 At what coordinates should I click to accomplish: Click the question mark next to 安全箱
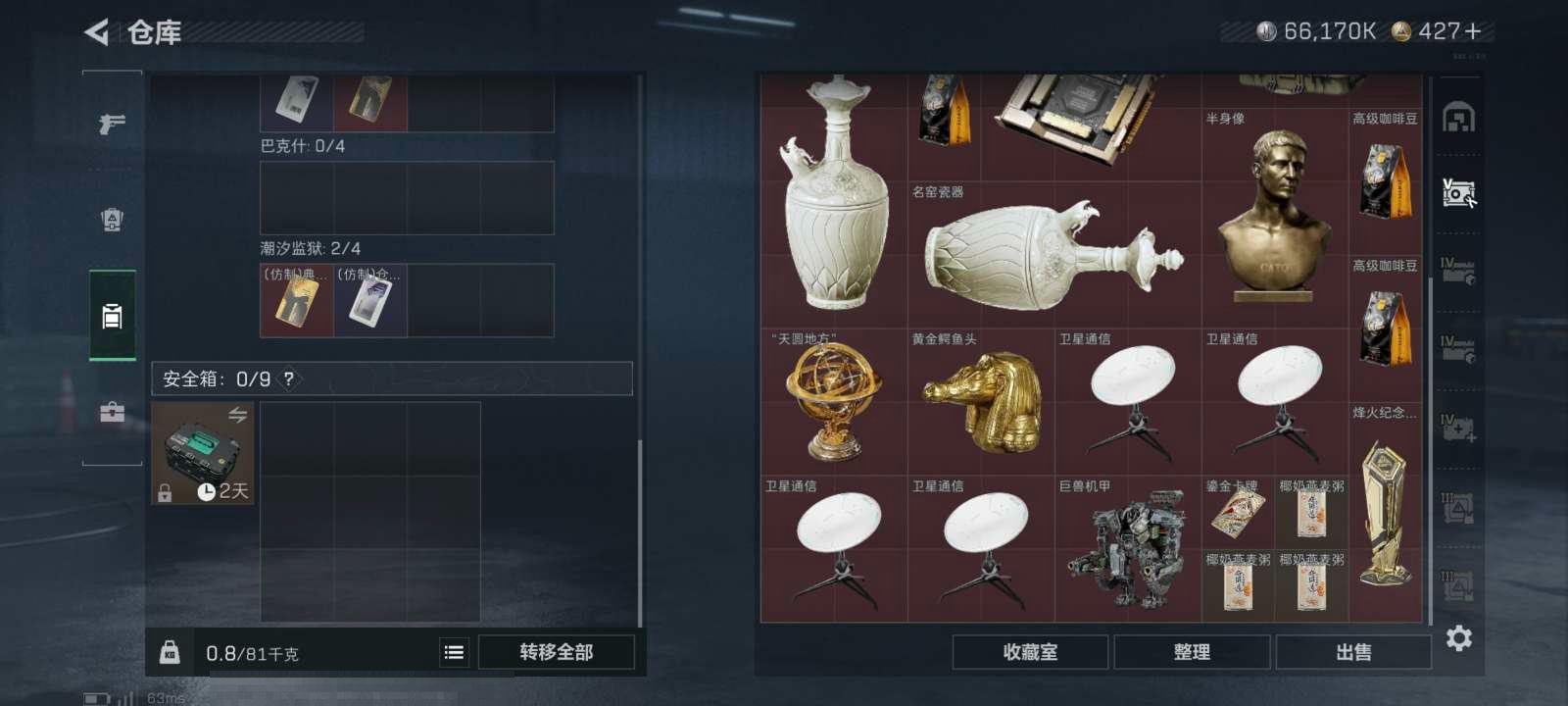(x=288, y=378)
